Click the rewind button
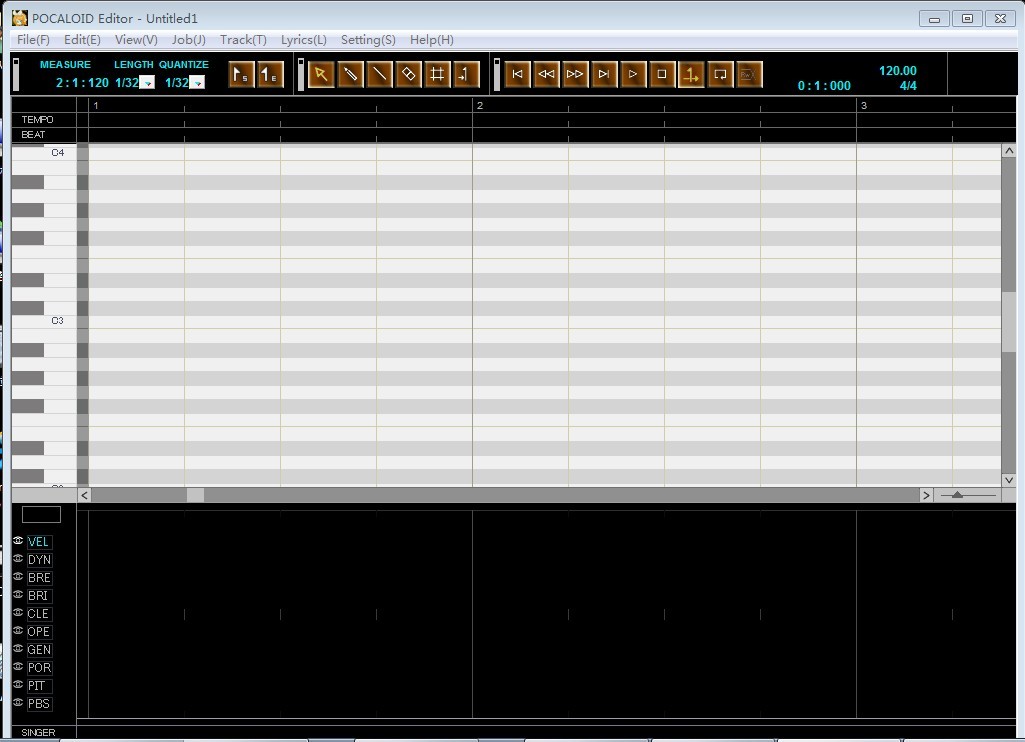 (546, 75)
